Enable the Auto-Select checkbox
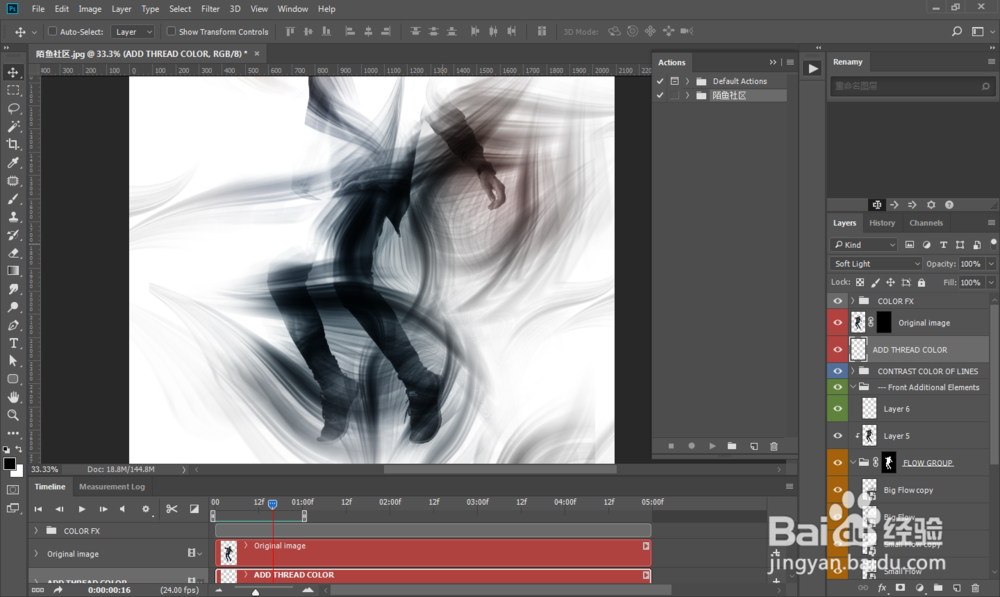Image resolution: width=1000 pixels, height=597 pixels. (x=52, y=31)
